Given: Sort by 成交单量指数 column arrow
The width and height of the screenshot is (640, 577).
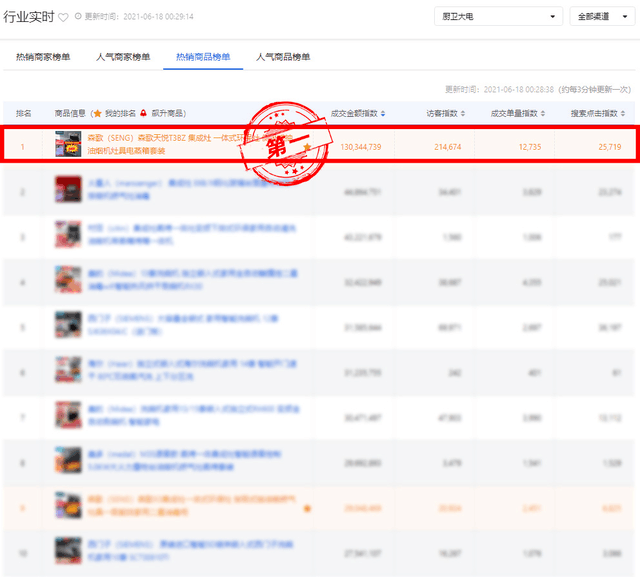Looking at the screenshot, I should pyautogui.click(x=543, y=113).
